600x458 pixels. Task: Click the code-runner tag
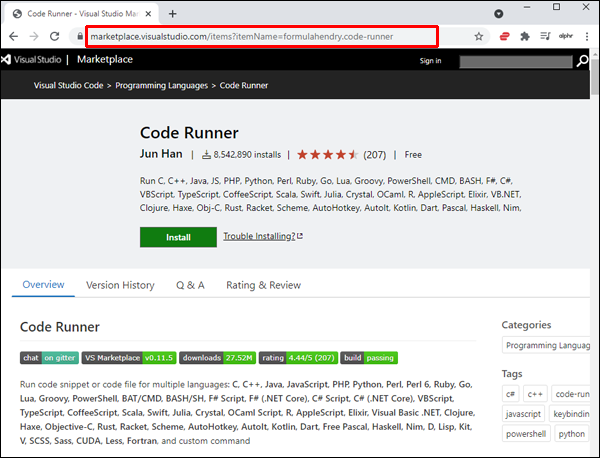571,394
